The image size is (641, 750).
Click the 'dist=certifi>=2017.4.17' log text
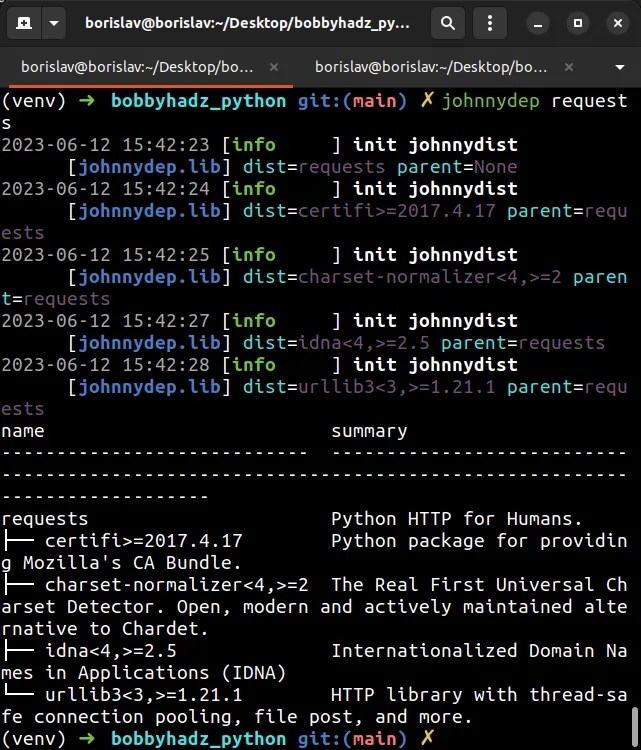(x=369, y=211)
